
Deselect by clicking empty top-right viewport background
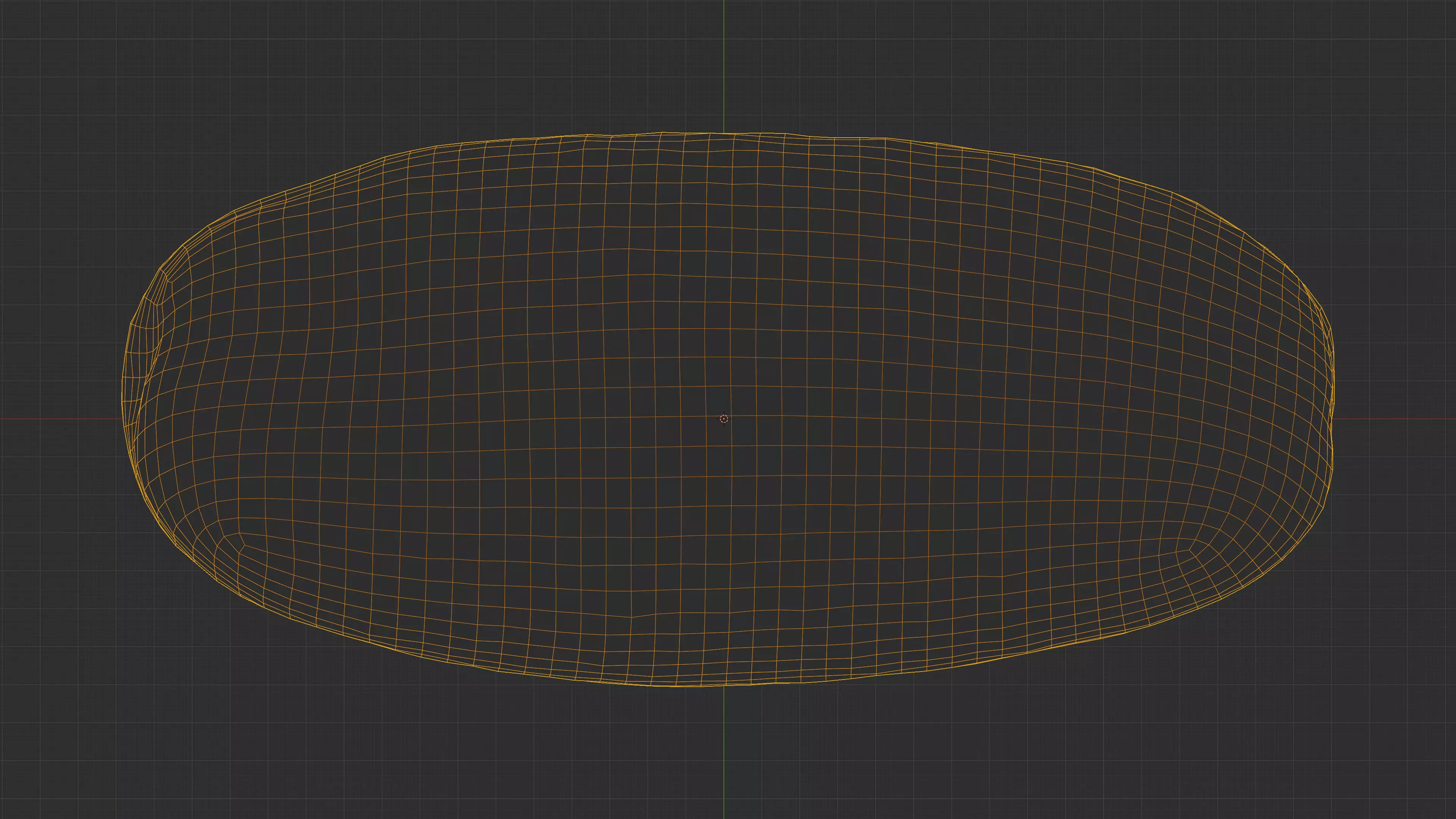[x=1368, y=68]
